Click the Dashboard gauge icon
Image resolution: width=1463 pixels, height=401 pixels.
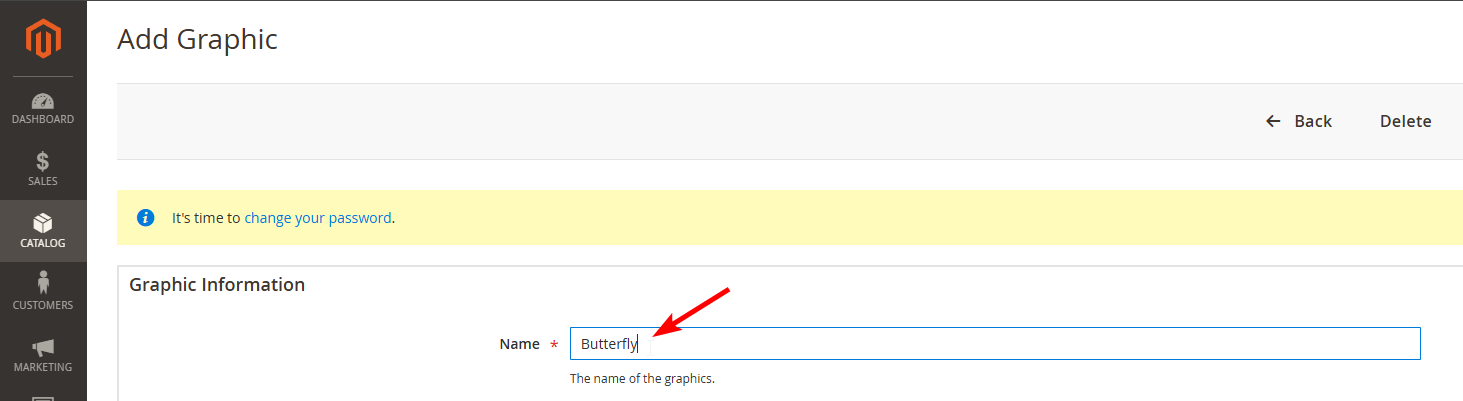pos(43,101)
